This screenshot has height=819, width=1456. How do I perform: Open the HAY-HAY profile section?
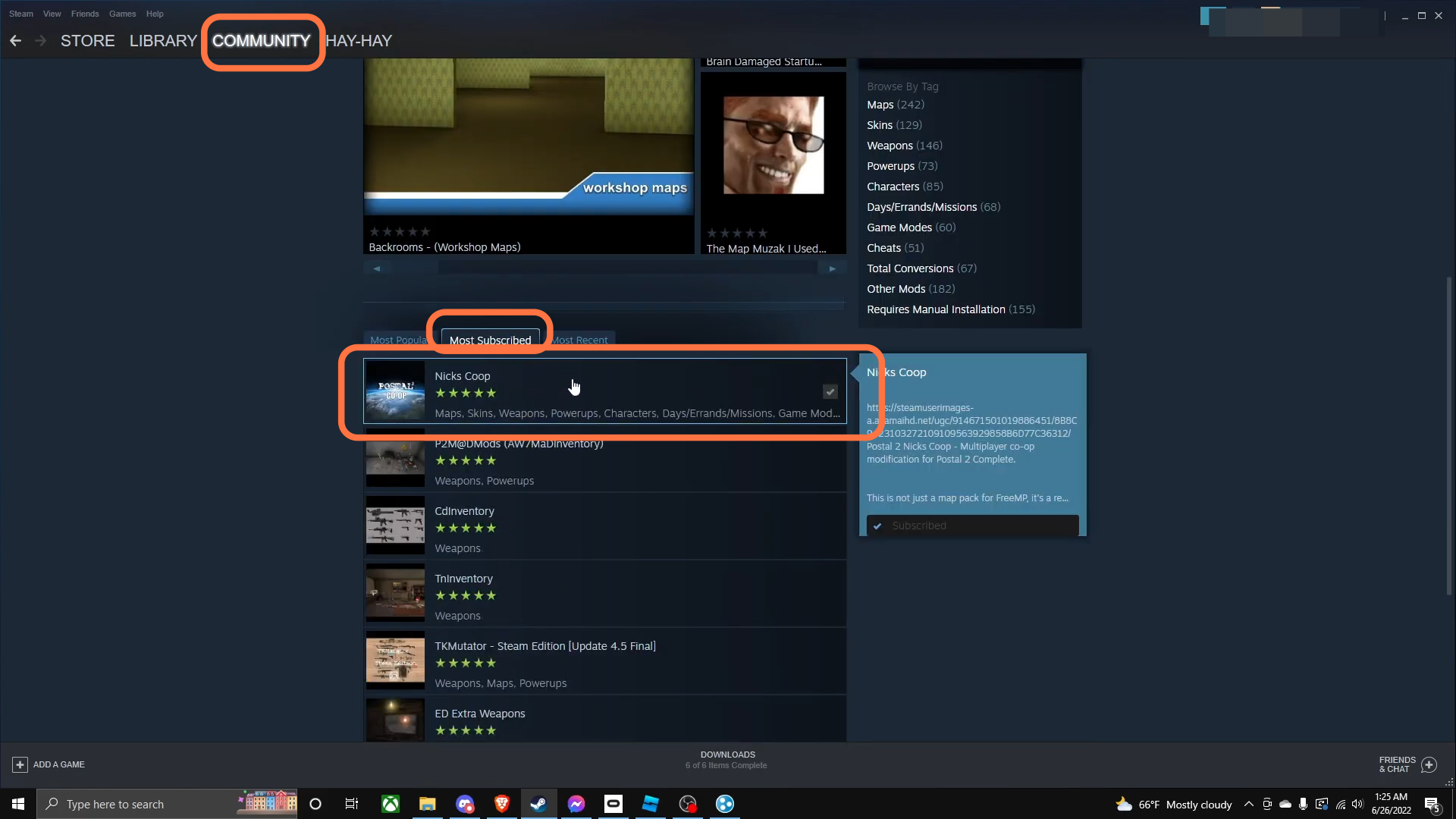point(359,41)
